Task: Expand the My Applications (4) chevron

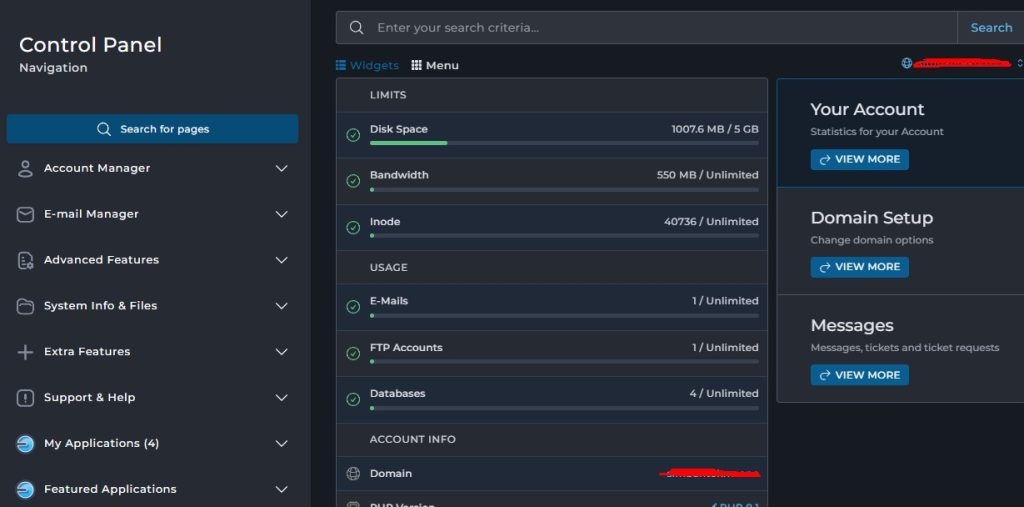Action: pyautogui.click(x=281, y=444)
